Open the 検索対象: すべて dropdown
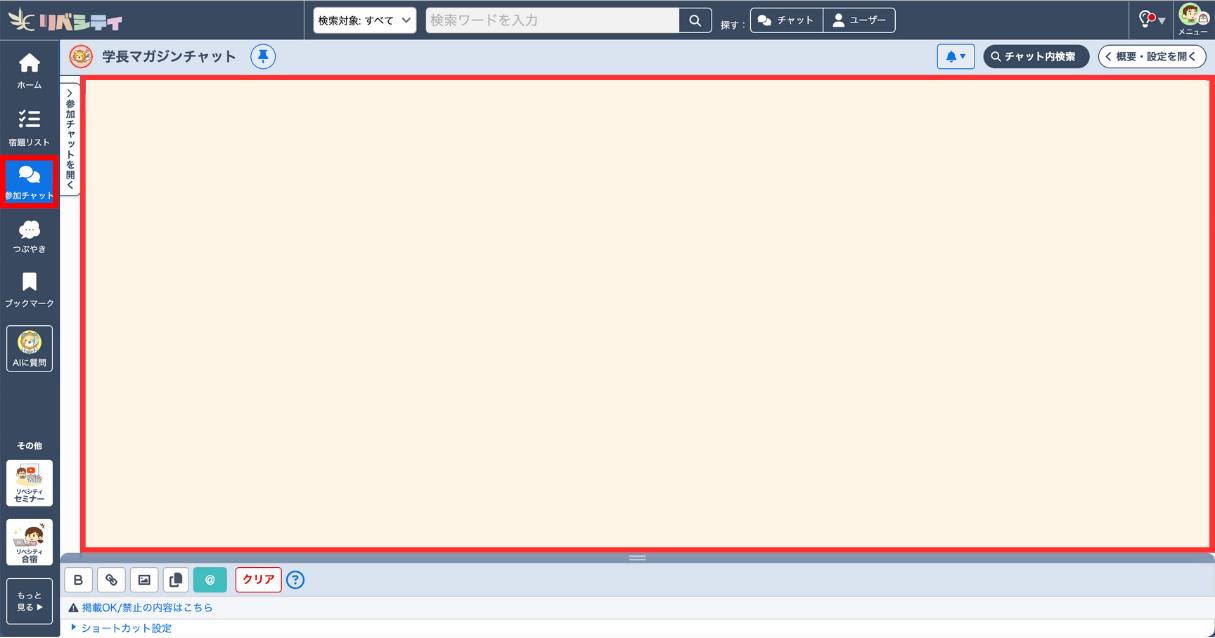This screenshot has height=638, width=1215. 364,20
